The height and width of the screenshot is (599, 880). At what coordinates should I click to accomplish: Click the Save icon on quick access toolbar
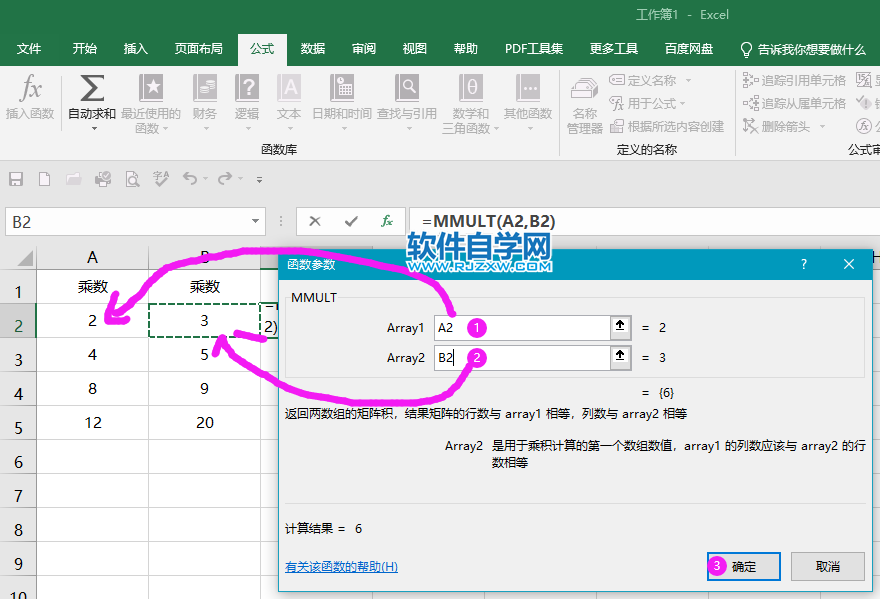(14, 178)
